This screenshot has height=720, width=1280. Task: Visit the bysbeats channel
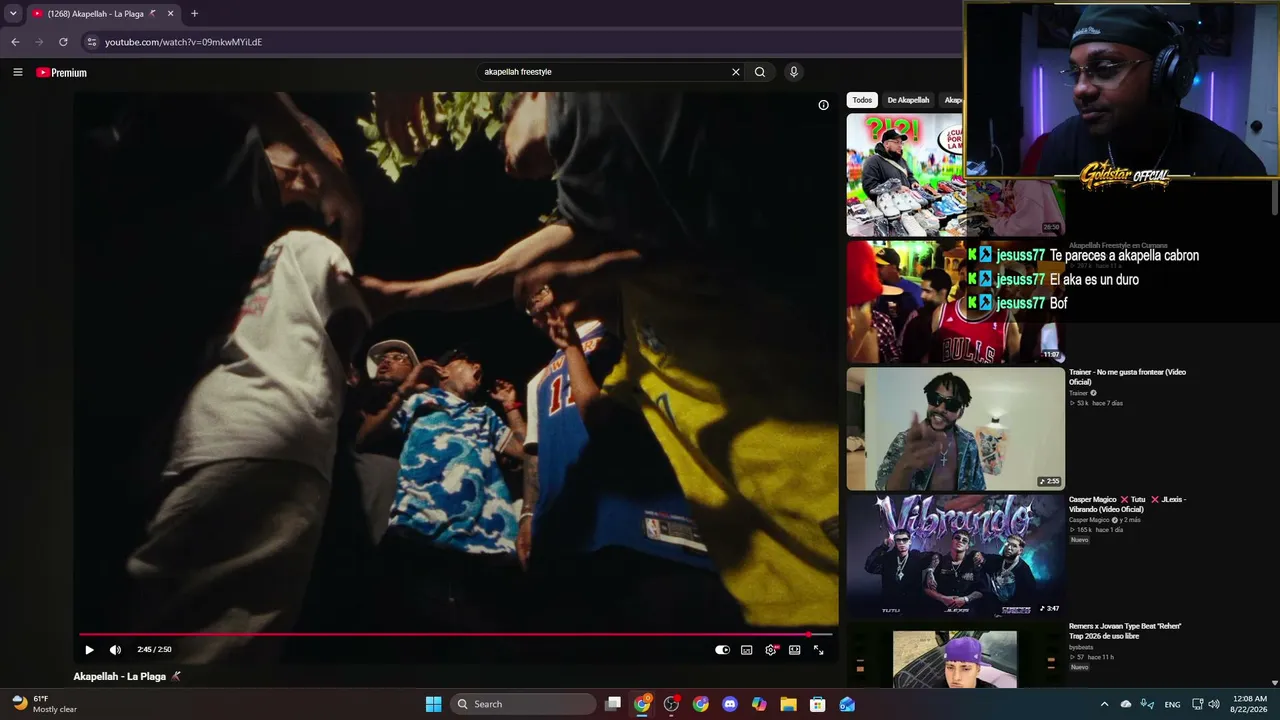tap(1081, 647)
